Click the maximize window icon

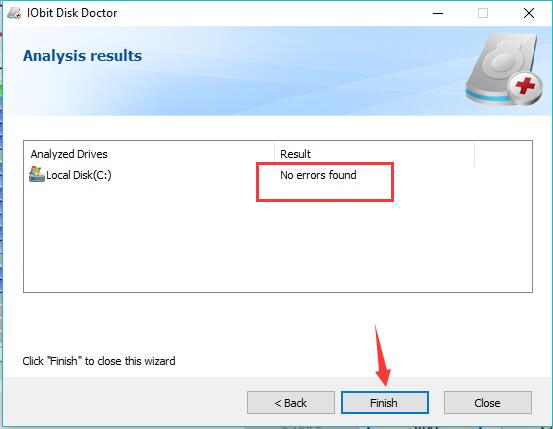point(483,13)
